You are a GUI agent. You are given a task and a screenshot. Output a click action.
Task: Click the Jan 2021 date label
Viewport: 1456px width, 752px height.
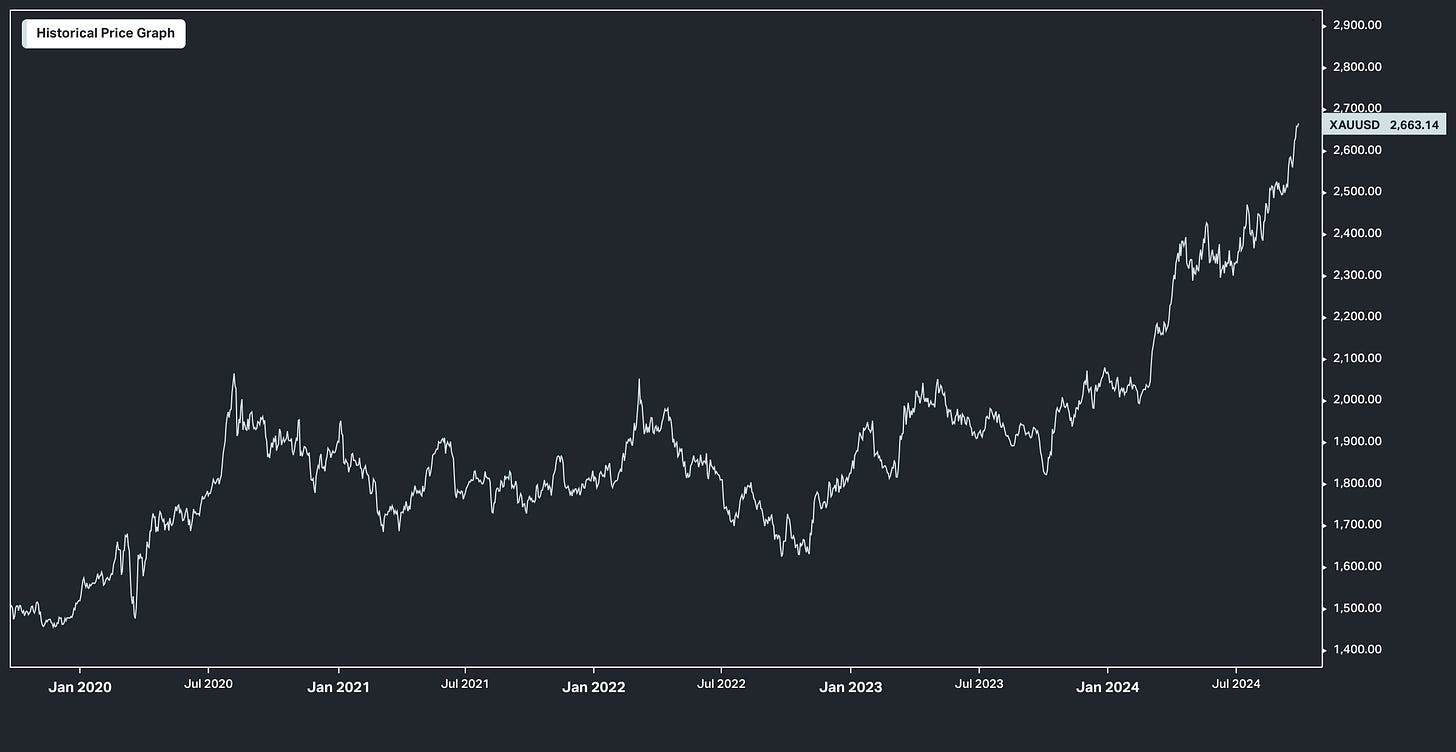point(338,687)
